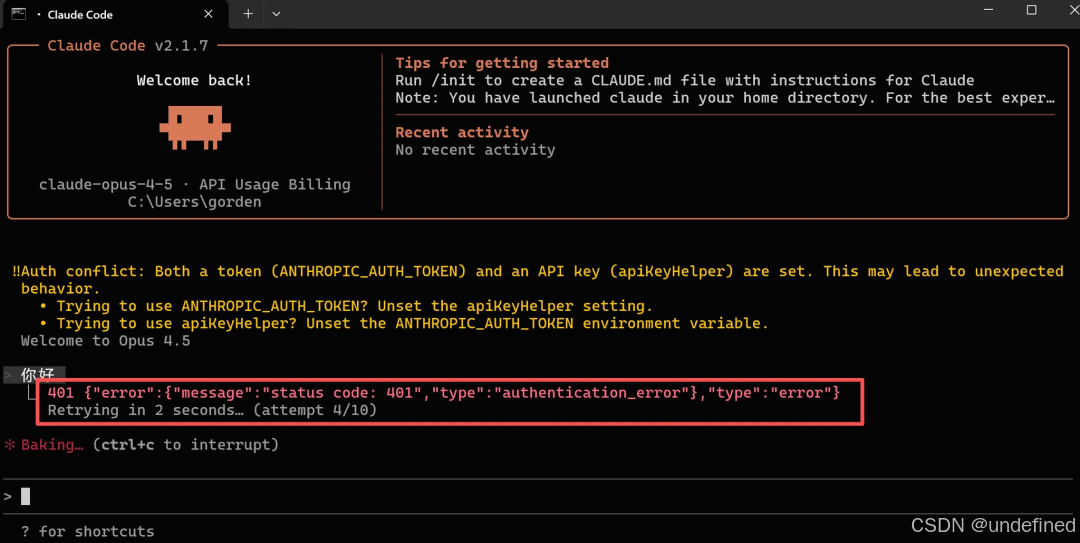This screenshot has width=1080, height=543.
Task: Click the terminal icon in the tab
Action: pyautogui.click(x=19, y=14)
